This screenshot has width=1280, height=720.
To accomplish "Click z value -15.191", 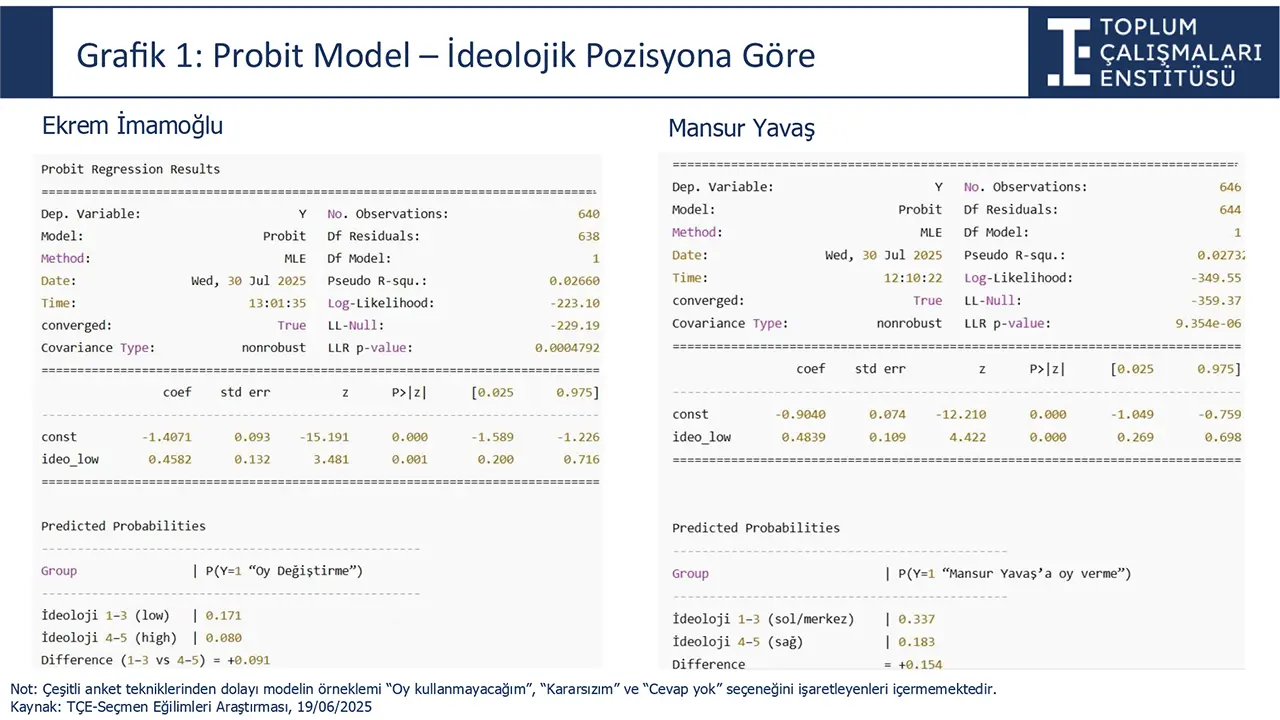I will 324,437.
